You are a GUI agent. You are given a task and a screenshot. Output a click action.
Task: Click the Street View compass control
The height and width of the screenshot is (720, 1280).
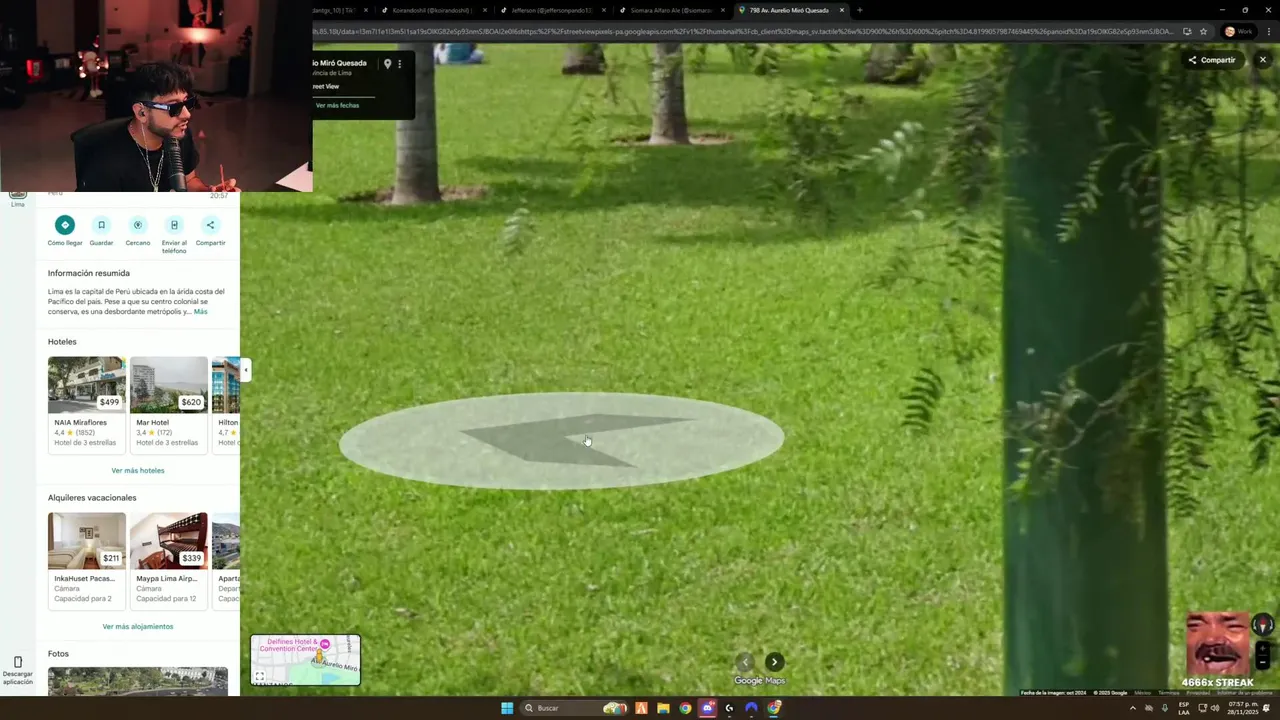click(x=1263, y=625)
